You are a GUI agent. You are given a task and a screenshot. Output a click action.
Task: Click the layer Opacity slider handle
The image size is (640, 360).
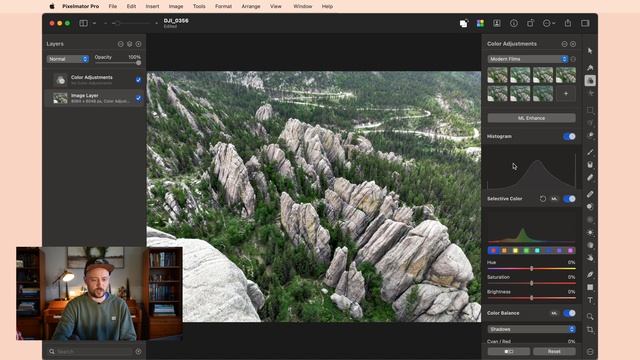tap(138, 63)
